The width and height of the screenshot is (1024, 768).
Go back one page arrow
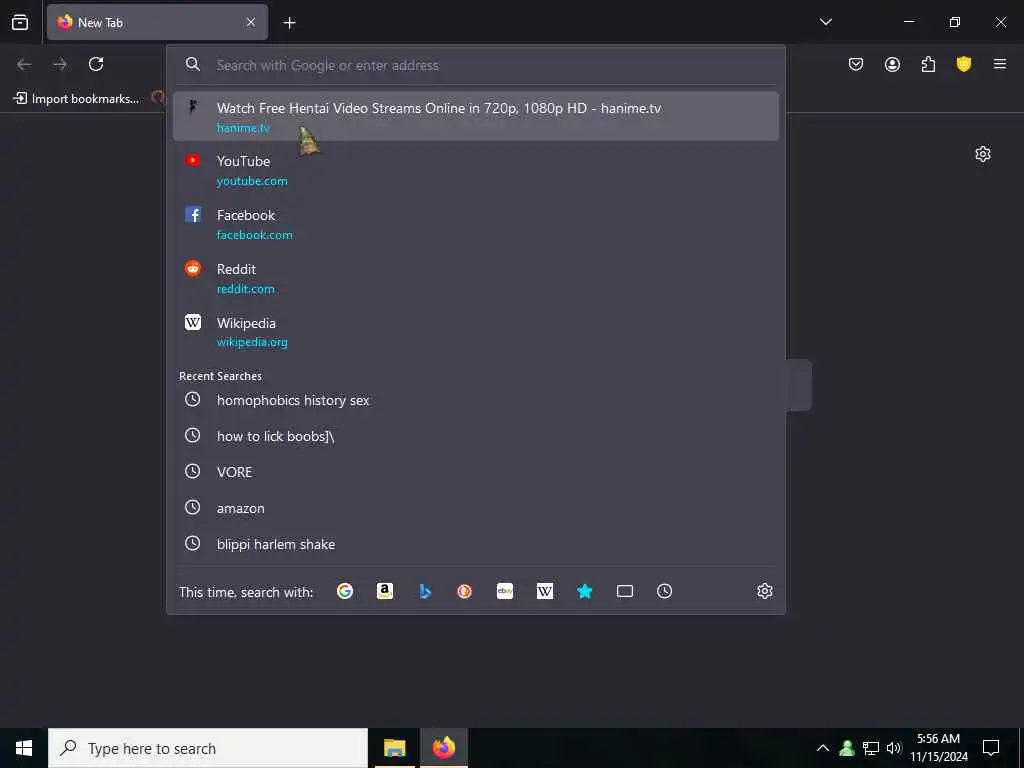(24, 64)
